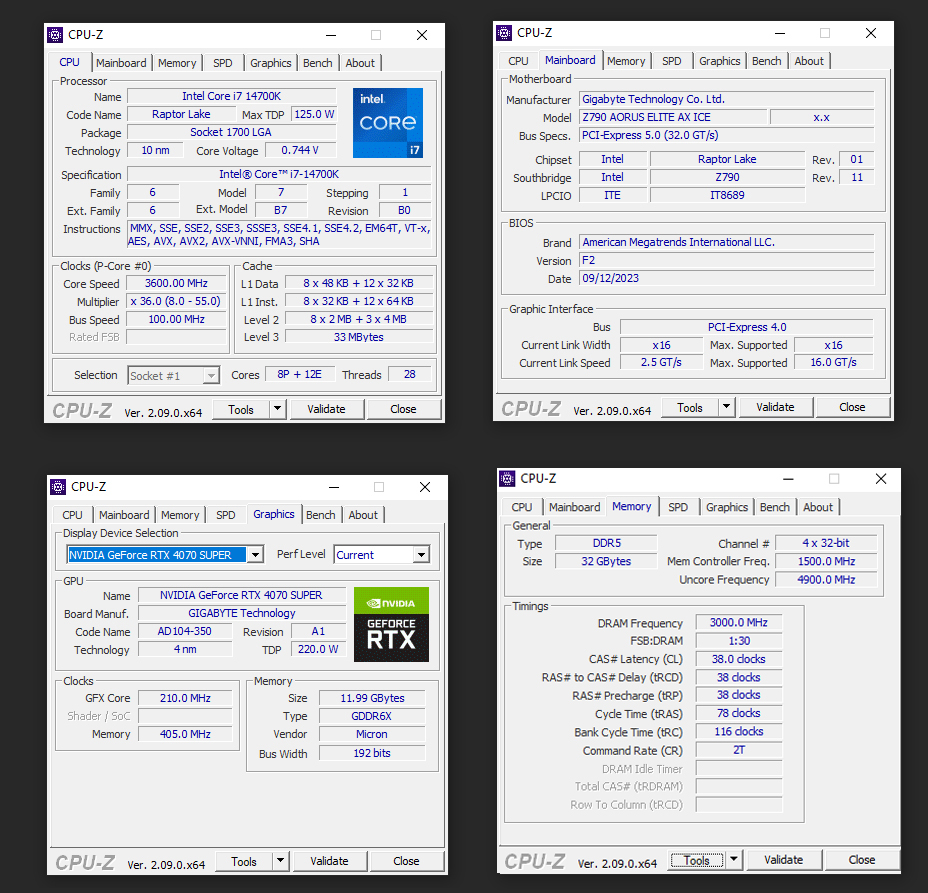The height and width of the screenshot is (893, 928).
Task: Click Close button in Graphics window
Action: [x=406, y=861]
